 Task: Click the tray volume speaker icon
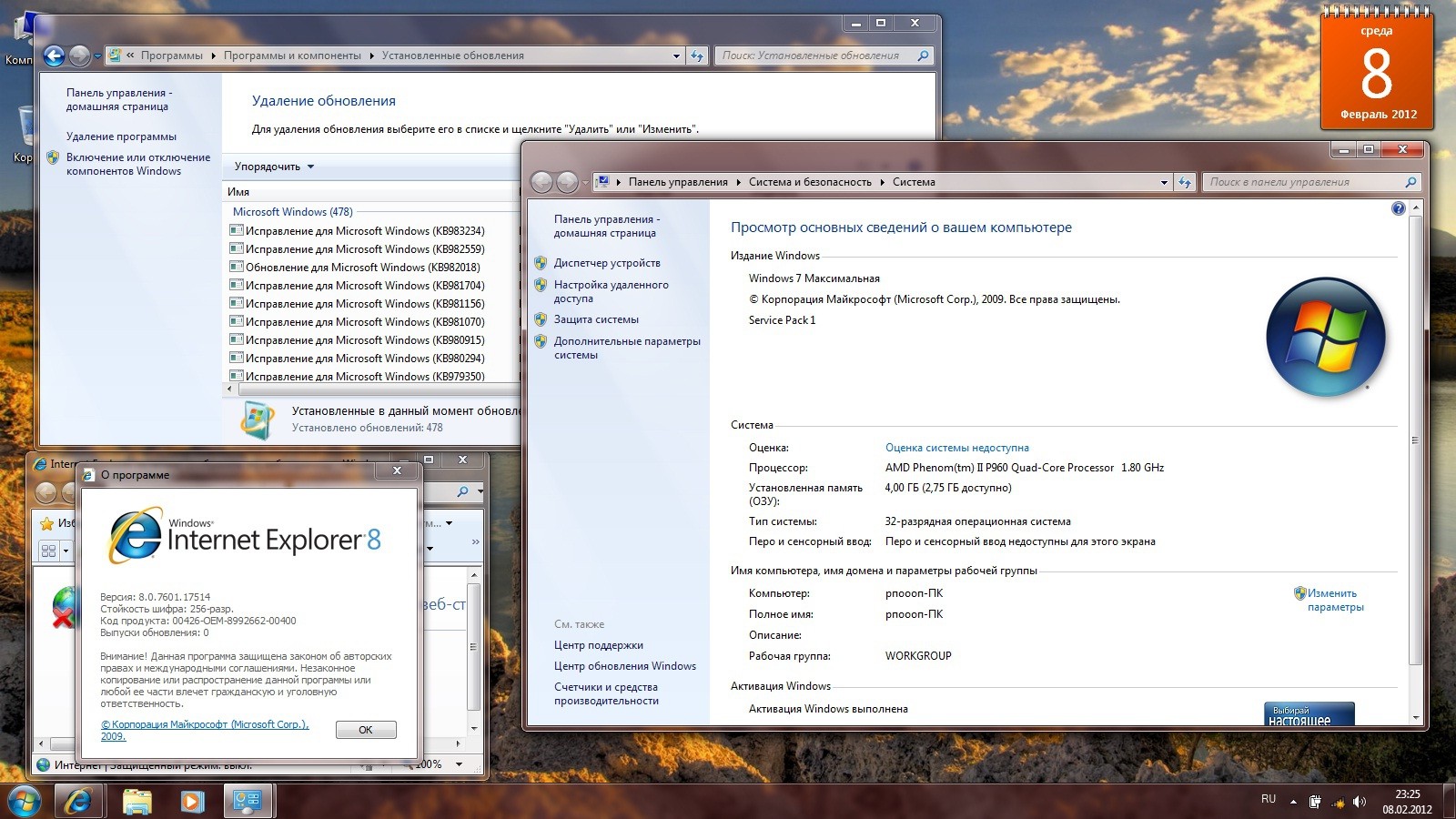point(1360,802)
